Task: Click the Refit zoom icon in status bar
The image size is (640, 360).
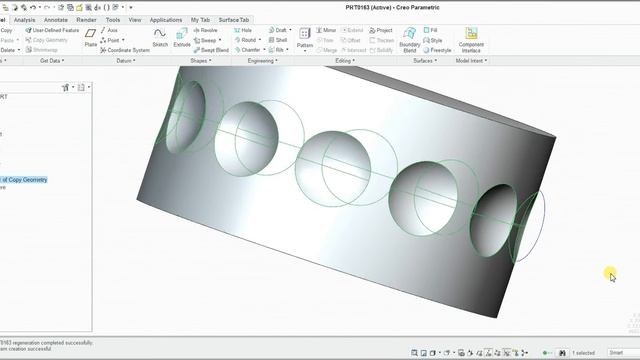Action: click(414, 353)
